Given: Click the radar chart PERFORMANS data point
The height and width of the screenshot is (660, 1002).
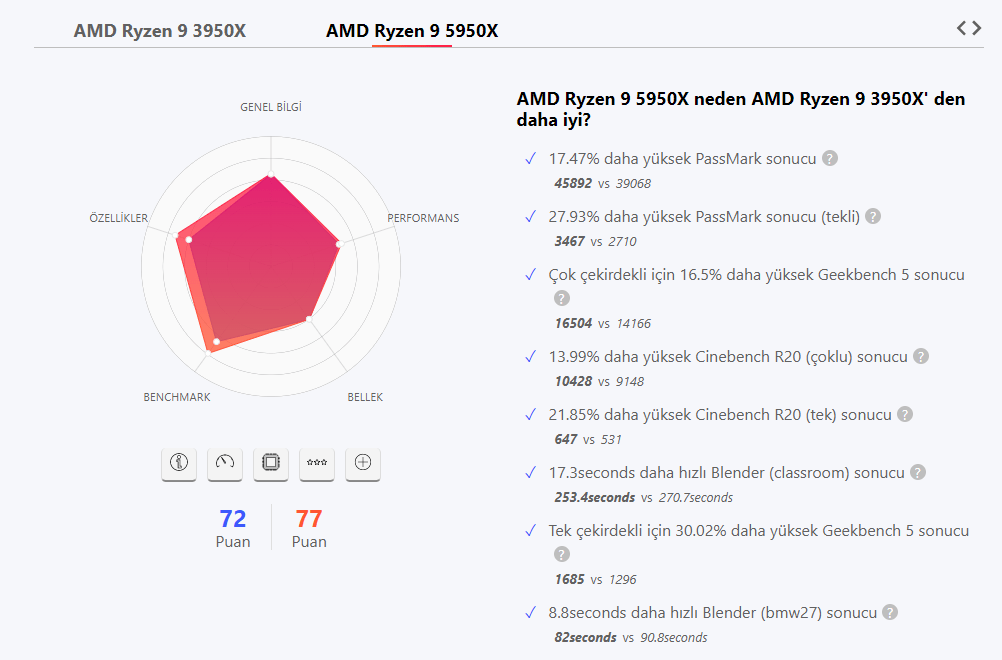Looking at the screenshot, I should (x=339, y=244).
